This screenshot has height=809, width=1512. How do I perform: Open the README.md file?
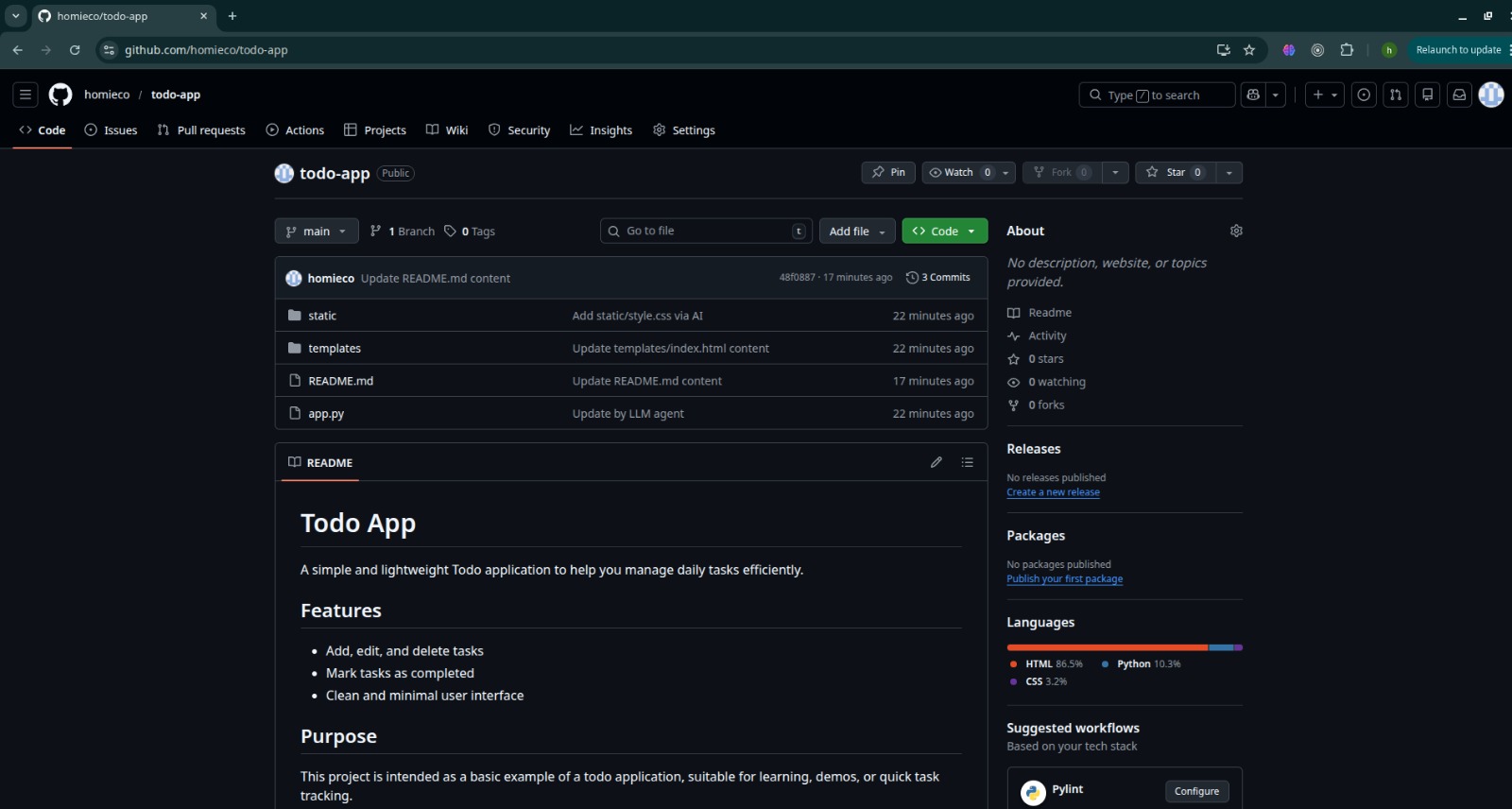(340, 381)
